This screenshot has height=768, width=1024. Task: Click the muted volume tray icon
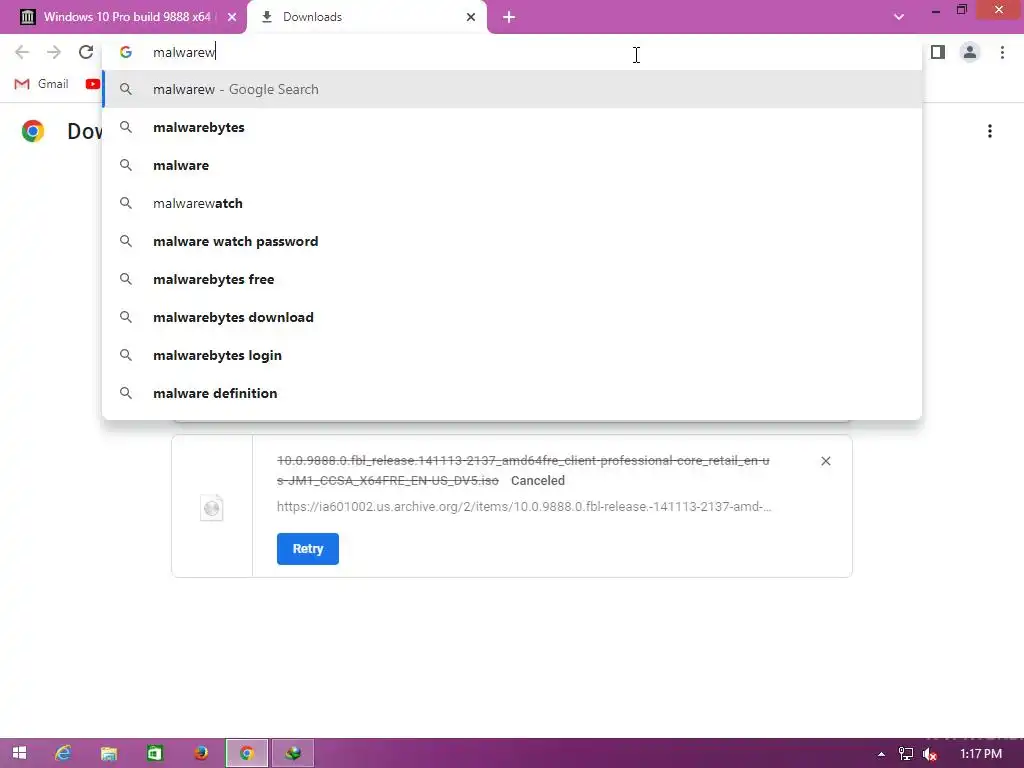point(930,754)
